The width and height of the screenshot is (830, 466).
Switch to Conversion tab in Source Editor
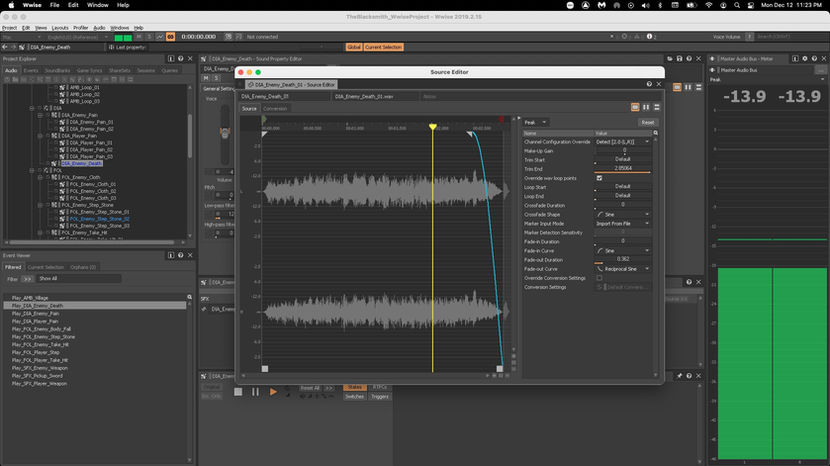(x=275, y=109)
